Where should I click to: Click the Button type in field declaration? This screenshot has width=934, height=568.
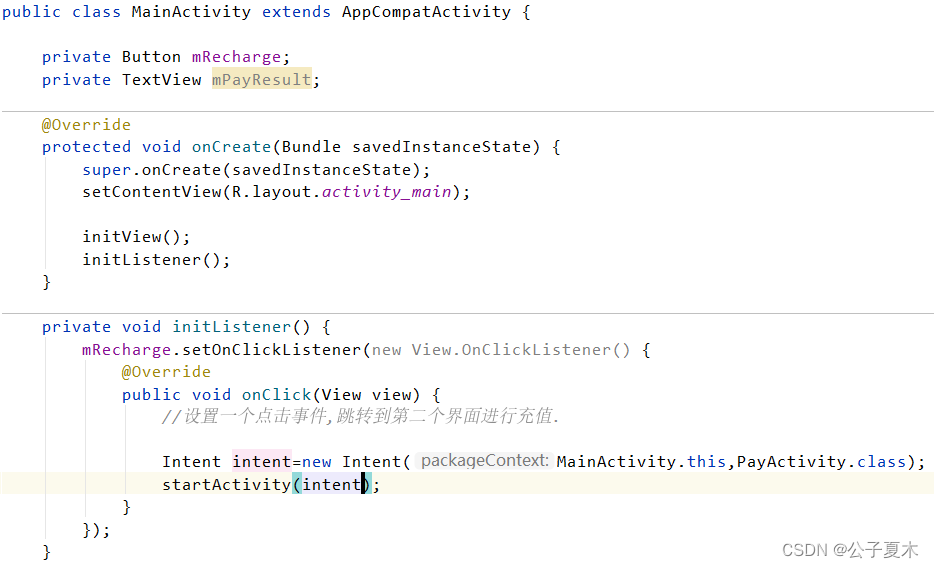151,57
